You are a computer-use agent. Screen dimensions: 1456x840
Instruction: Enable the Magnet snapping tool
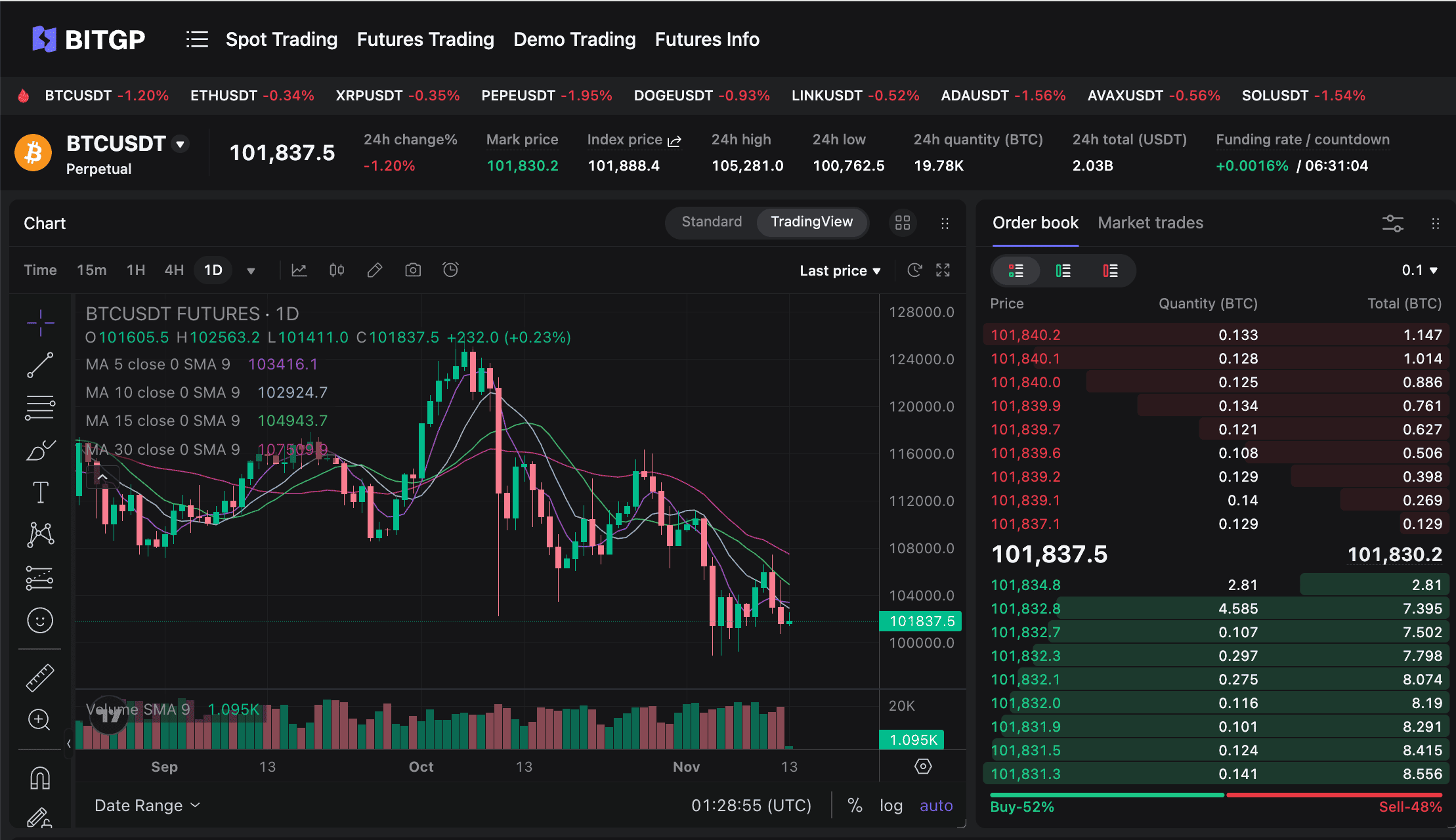39,777
